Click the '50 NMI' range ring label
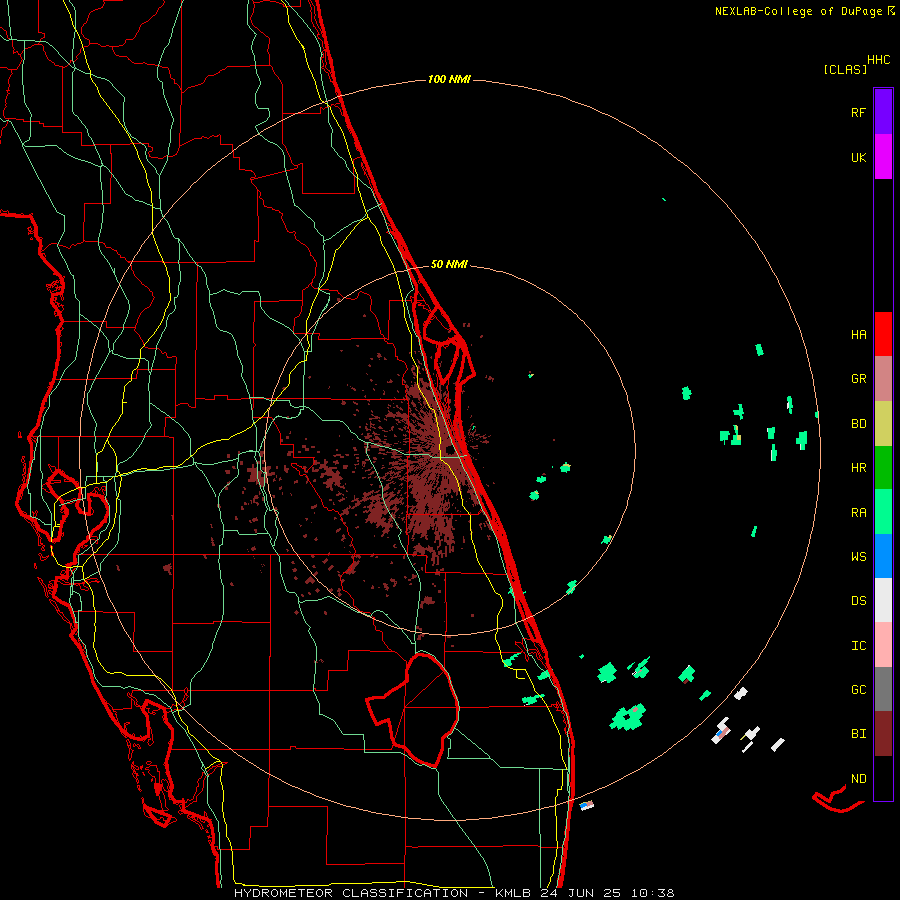The height and width of the screenshot is (900, 900). (x=449, y=264)
